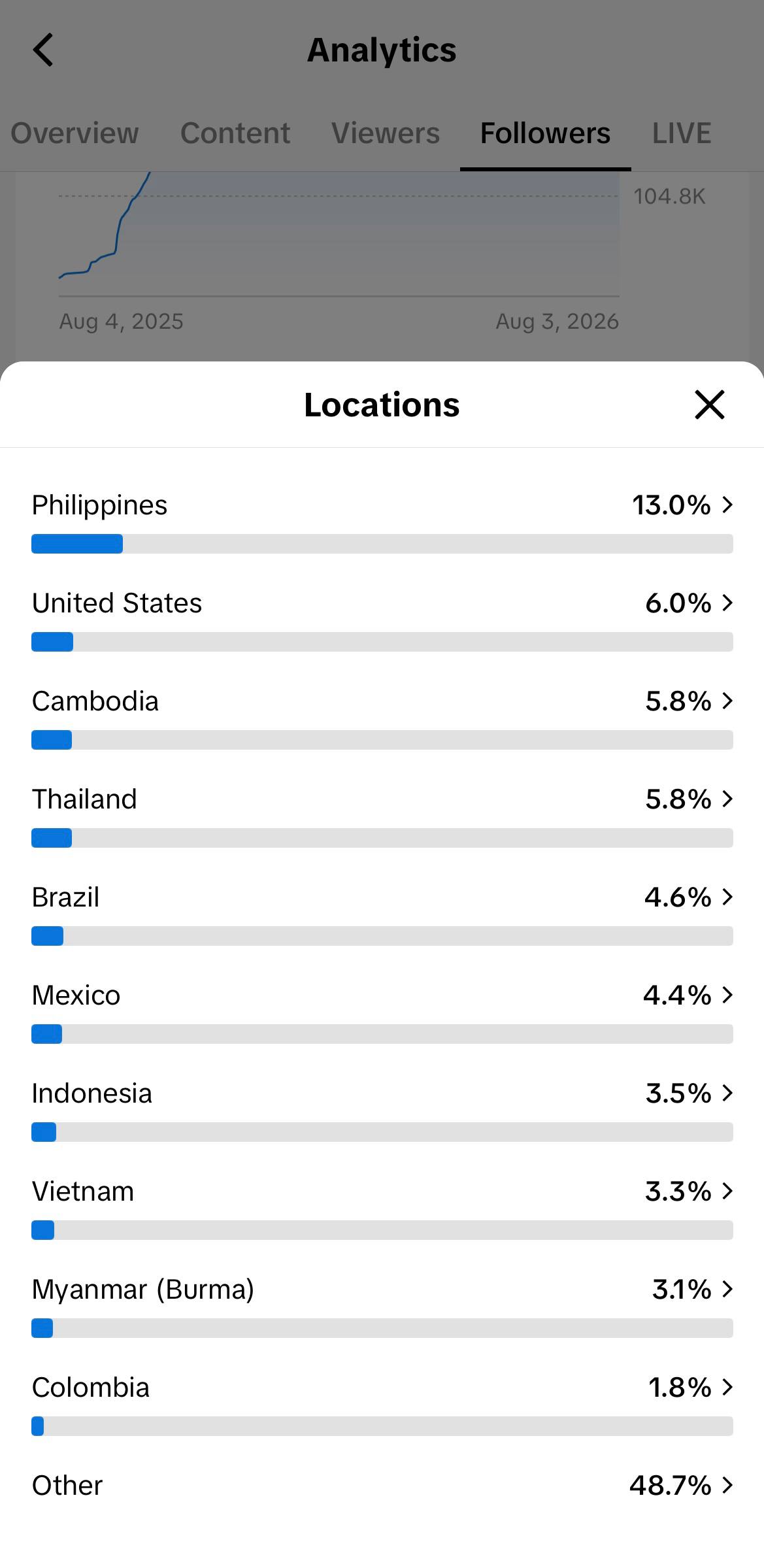This screenshot has height=1568, width=764.
Task: Select the Philippines percentage bar
Action: tap(382, 544)
